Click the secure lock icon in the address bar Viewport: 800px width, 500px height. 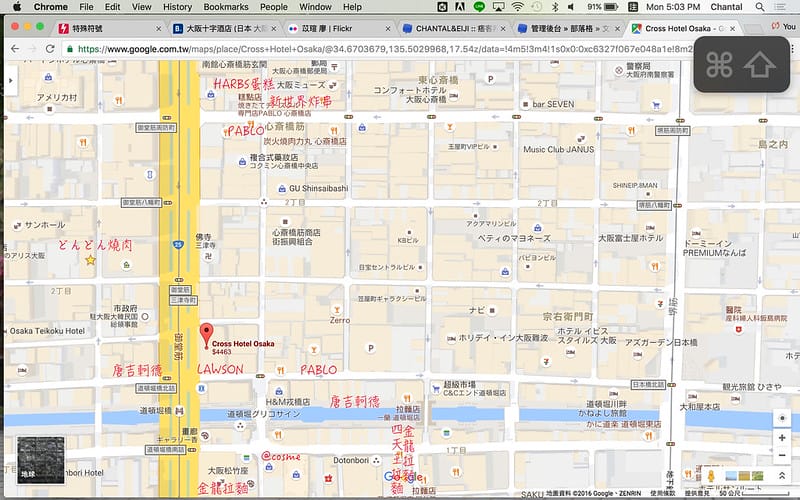coord(69,49)
